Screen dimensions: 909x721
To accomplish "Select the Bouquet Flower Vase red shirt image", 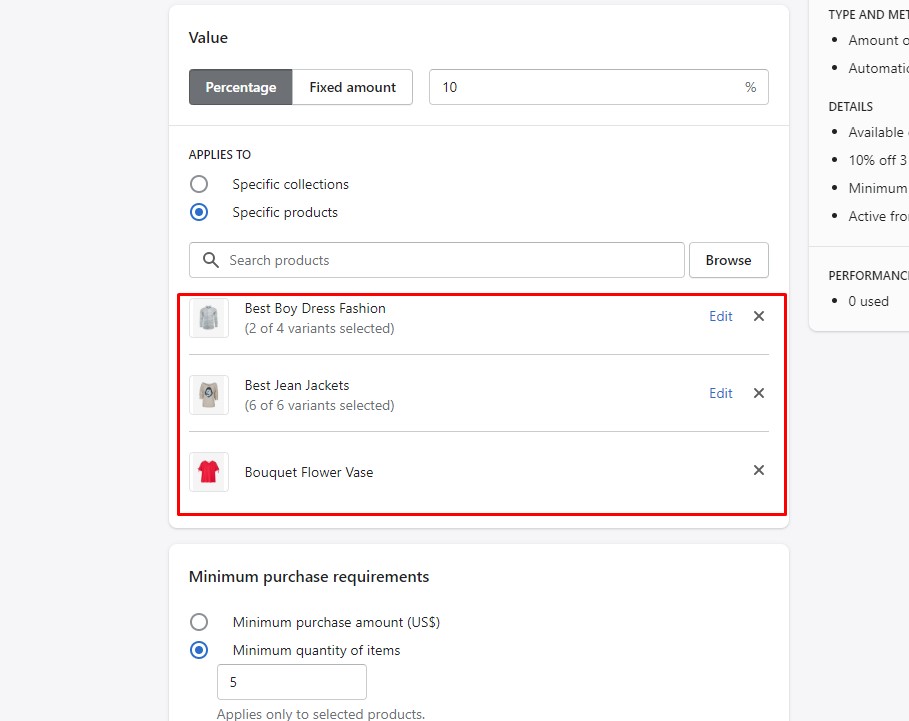I will coord(208,472).
